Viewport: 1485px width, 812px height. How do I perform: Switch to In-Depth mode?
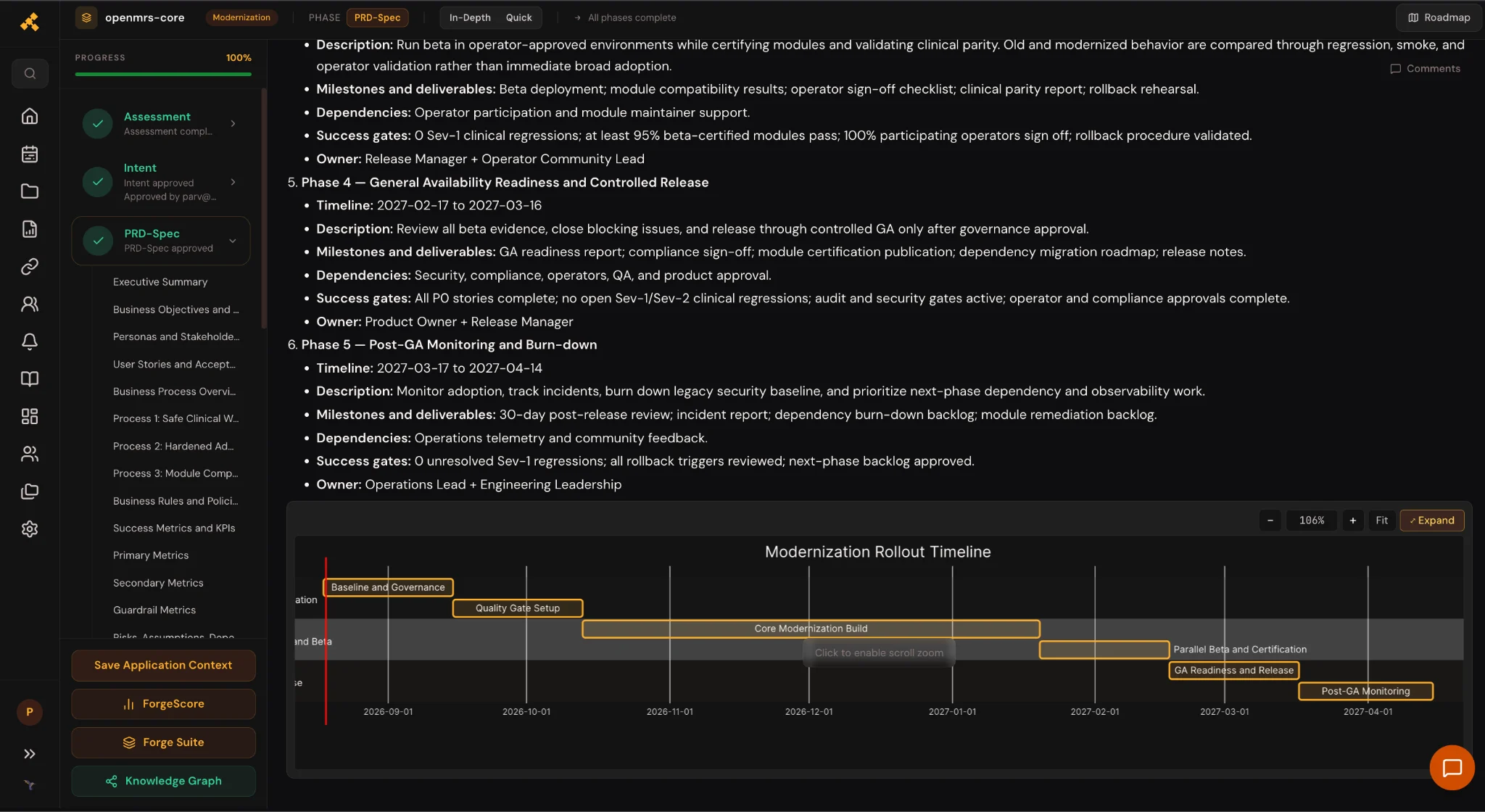470,17
